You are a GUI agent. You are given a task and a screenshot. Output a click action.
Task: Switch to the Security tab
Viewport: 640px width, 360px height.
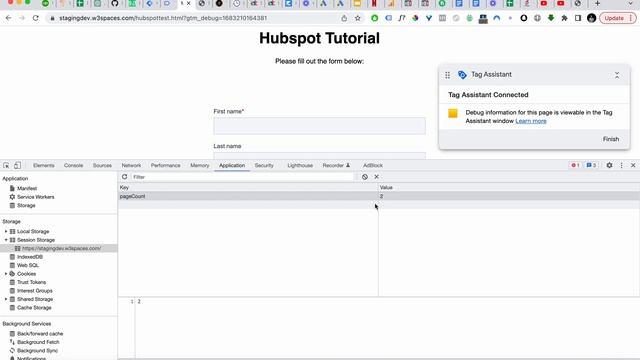264,165
